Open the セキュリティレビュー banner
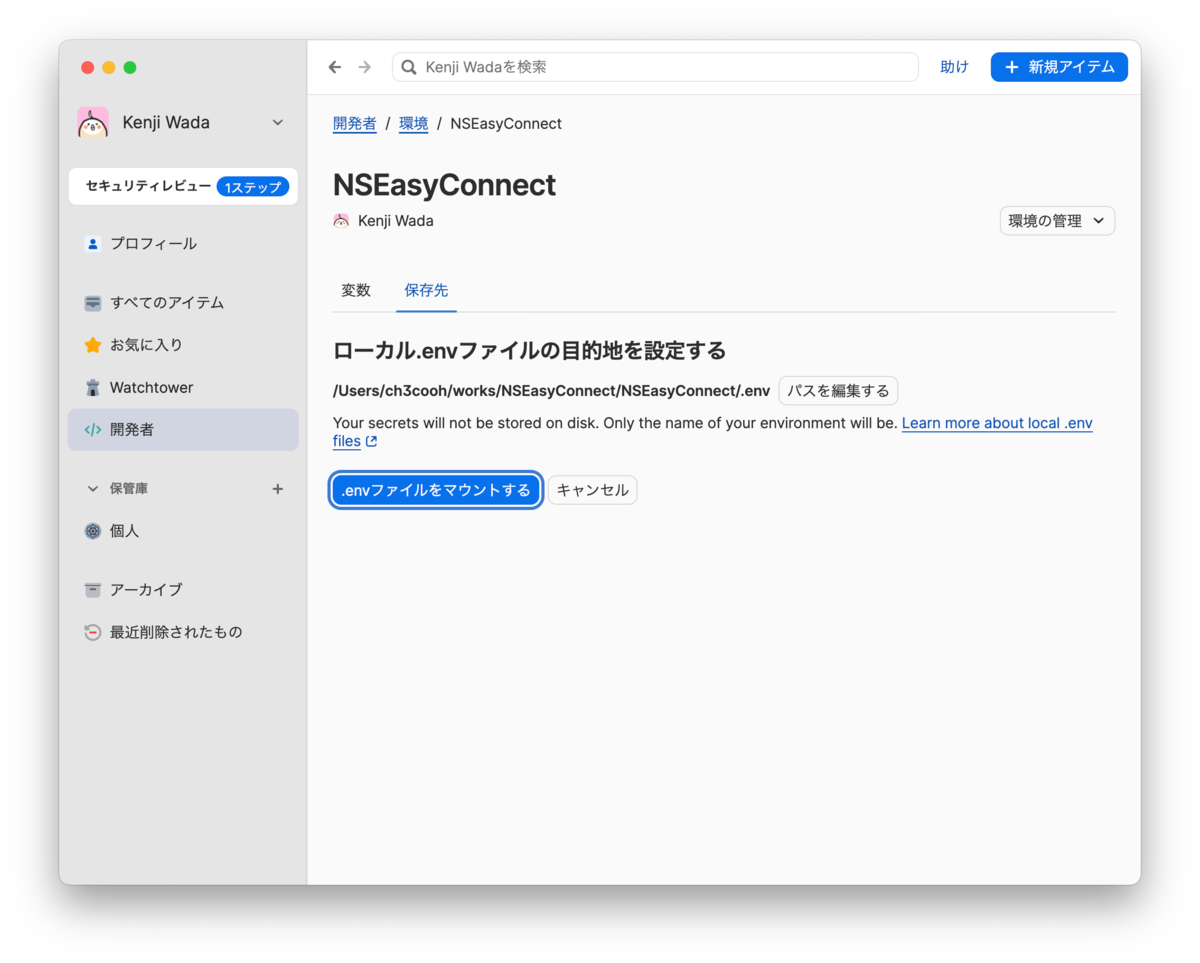The image size is (1200, 963). tap(183, 186)
